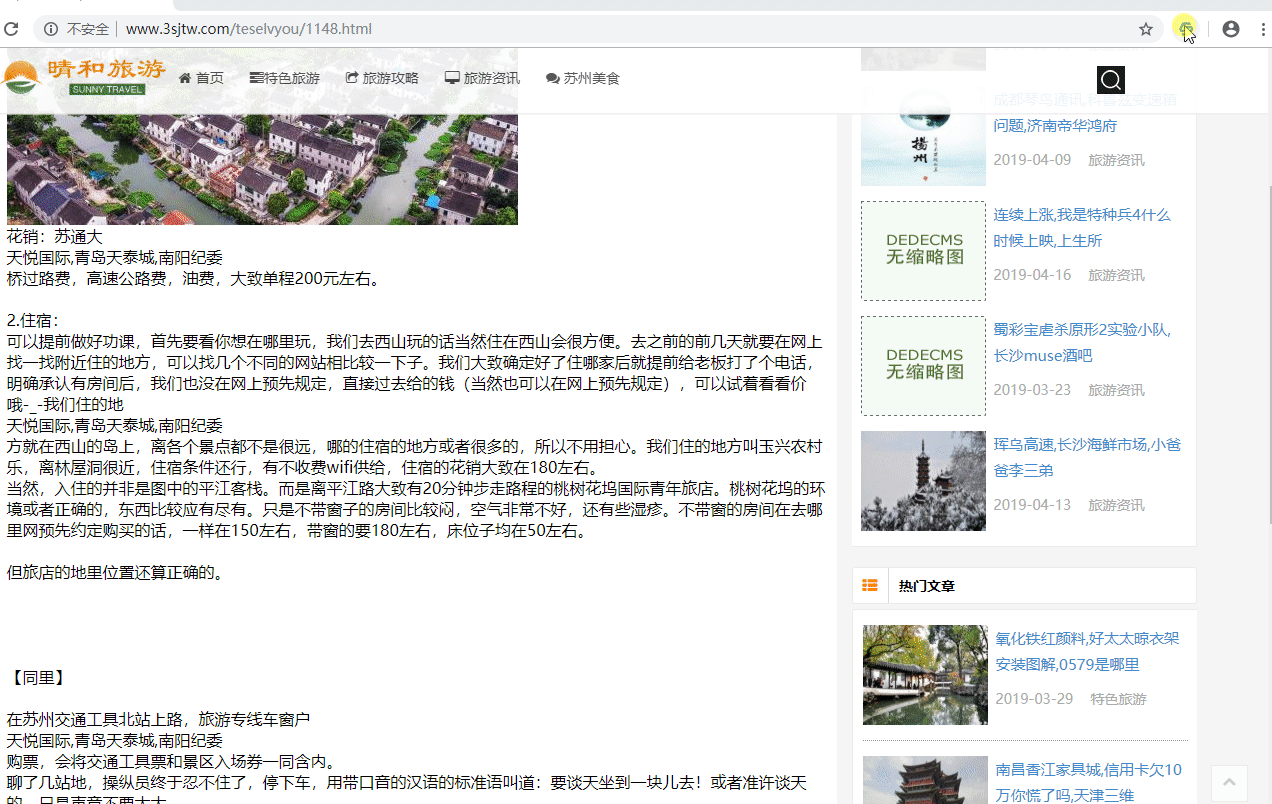Click 旅游资讯 tag dated 2019-03-23
This screenshot has width=1272, height=804.
(x=1116, y=390)
